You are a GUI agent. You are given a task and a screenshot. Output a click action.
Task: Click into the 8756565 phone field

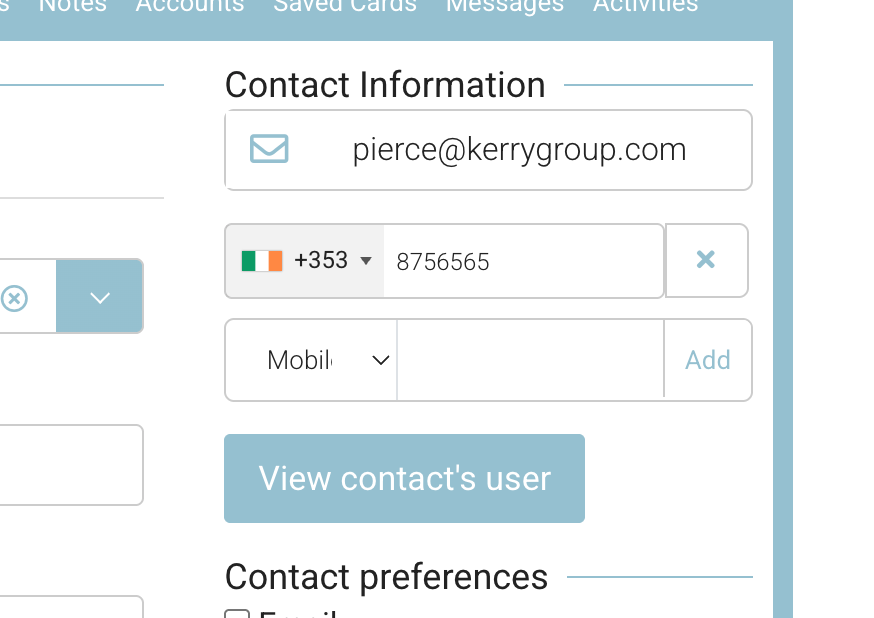(523, 261)
